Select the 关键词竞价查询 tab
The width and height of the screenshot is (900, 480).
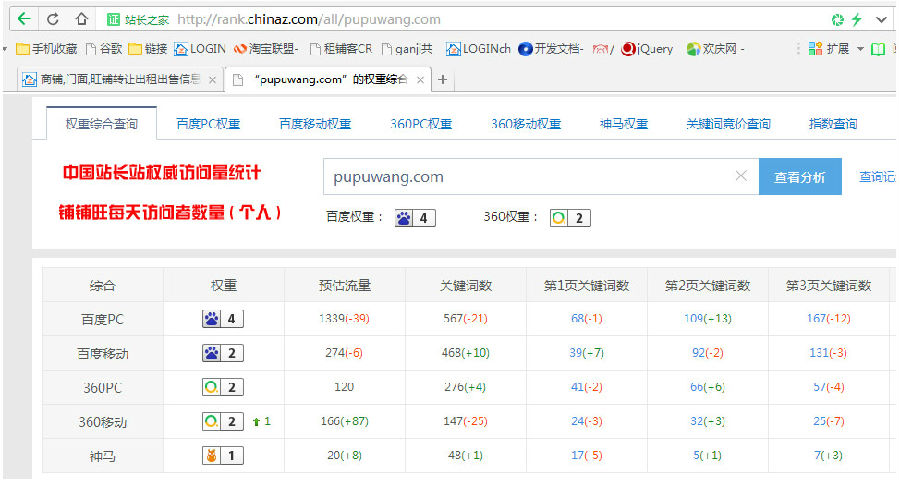click(728, 123)
